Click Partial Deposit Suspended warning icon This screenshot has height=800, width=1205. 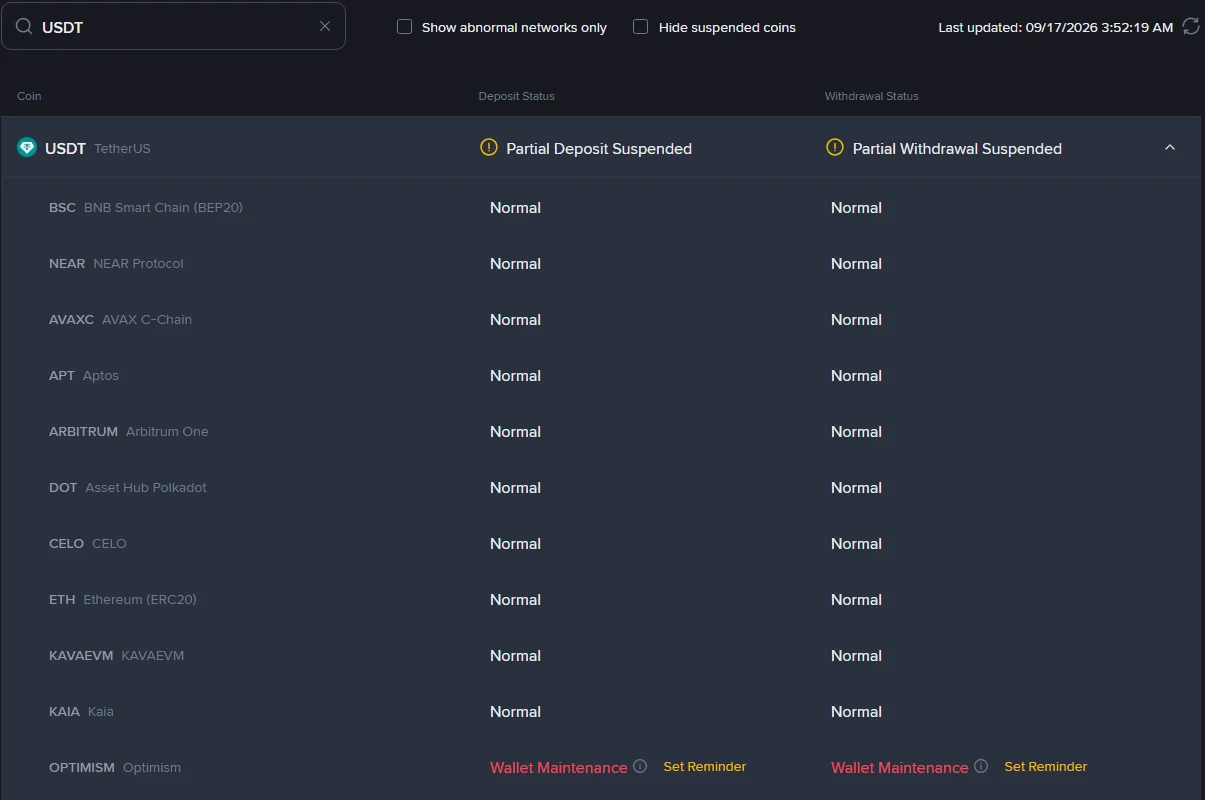pos(489,148)
